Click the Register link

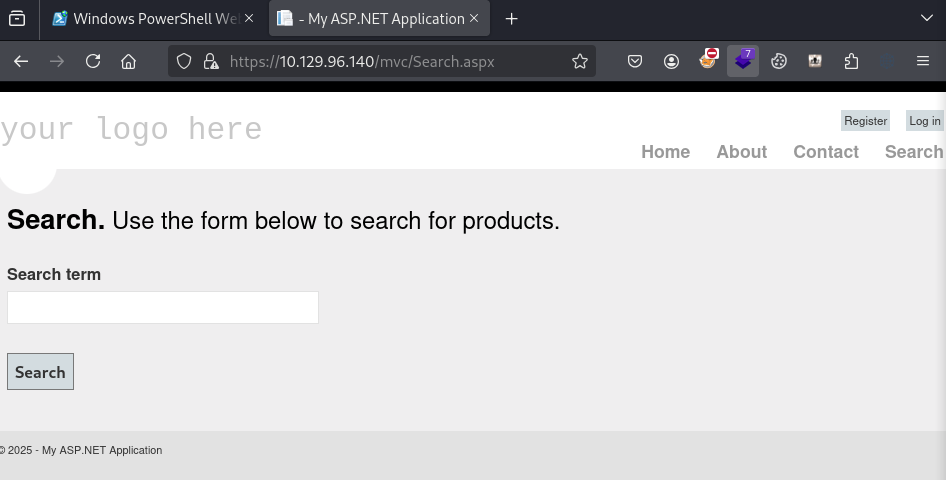(865, 121)
